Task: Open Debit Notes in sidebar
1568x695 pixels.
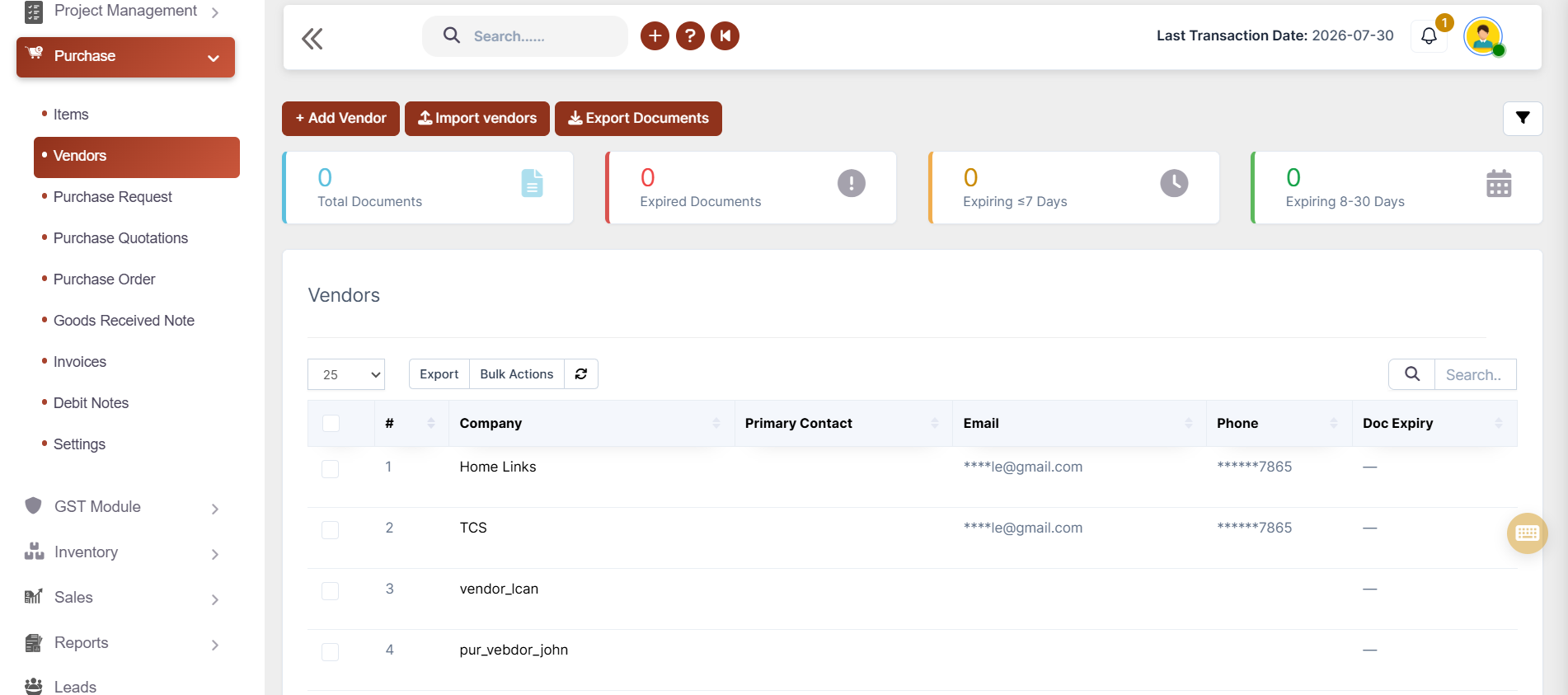Action: click(x=91, y=403)
